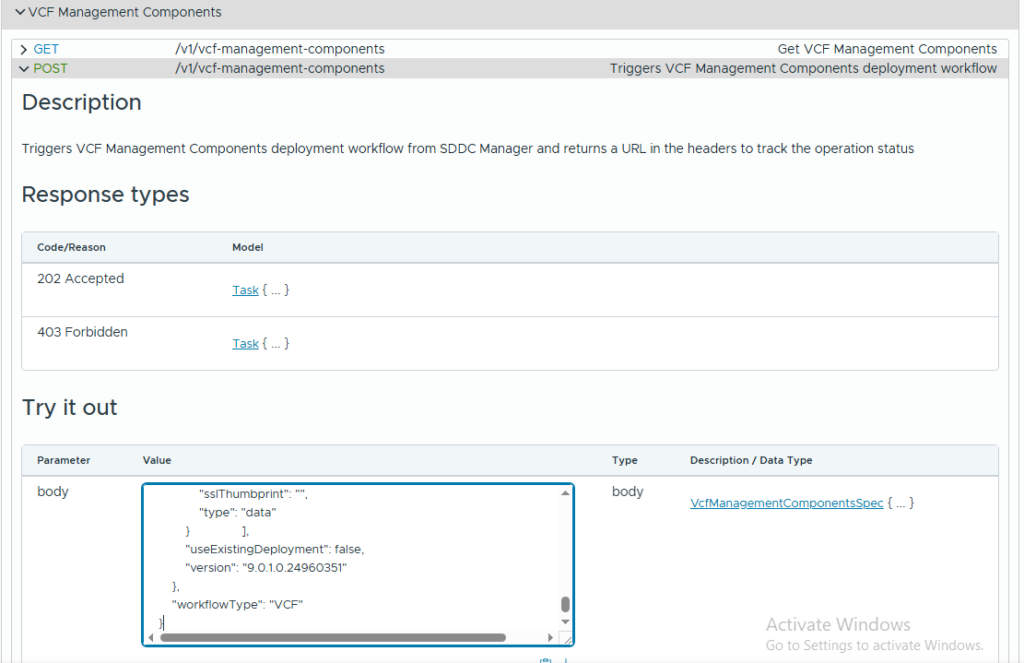
Task: Click the Triggers deployment workflow operation title
Action: [x=803, y=69]
